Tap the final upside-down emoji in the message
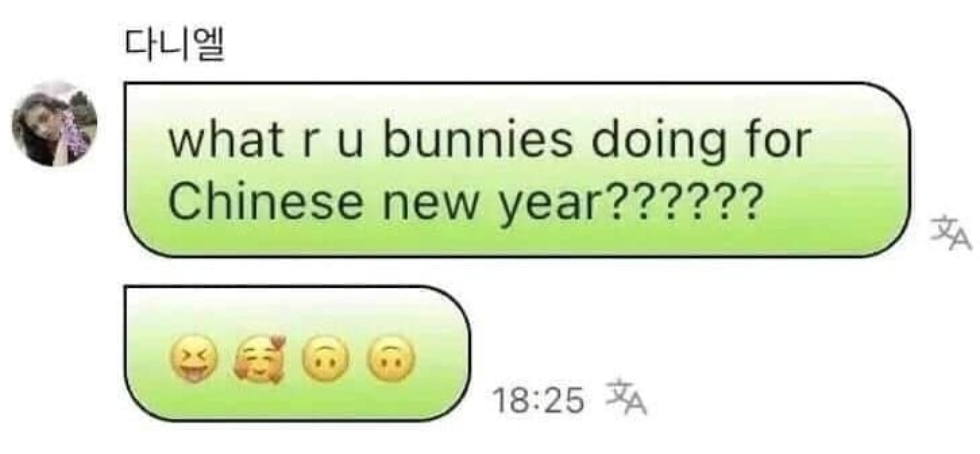 [x=391, y=359]
